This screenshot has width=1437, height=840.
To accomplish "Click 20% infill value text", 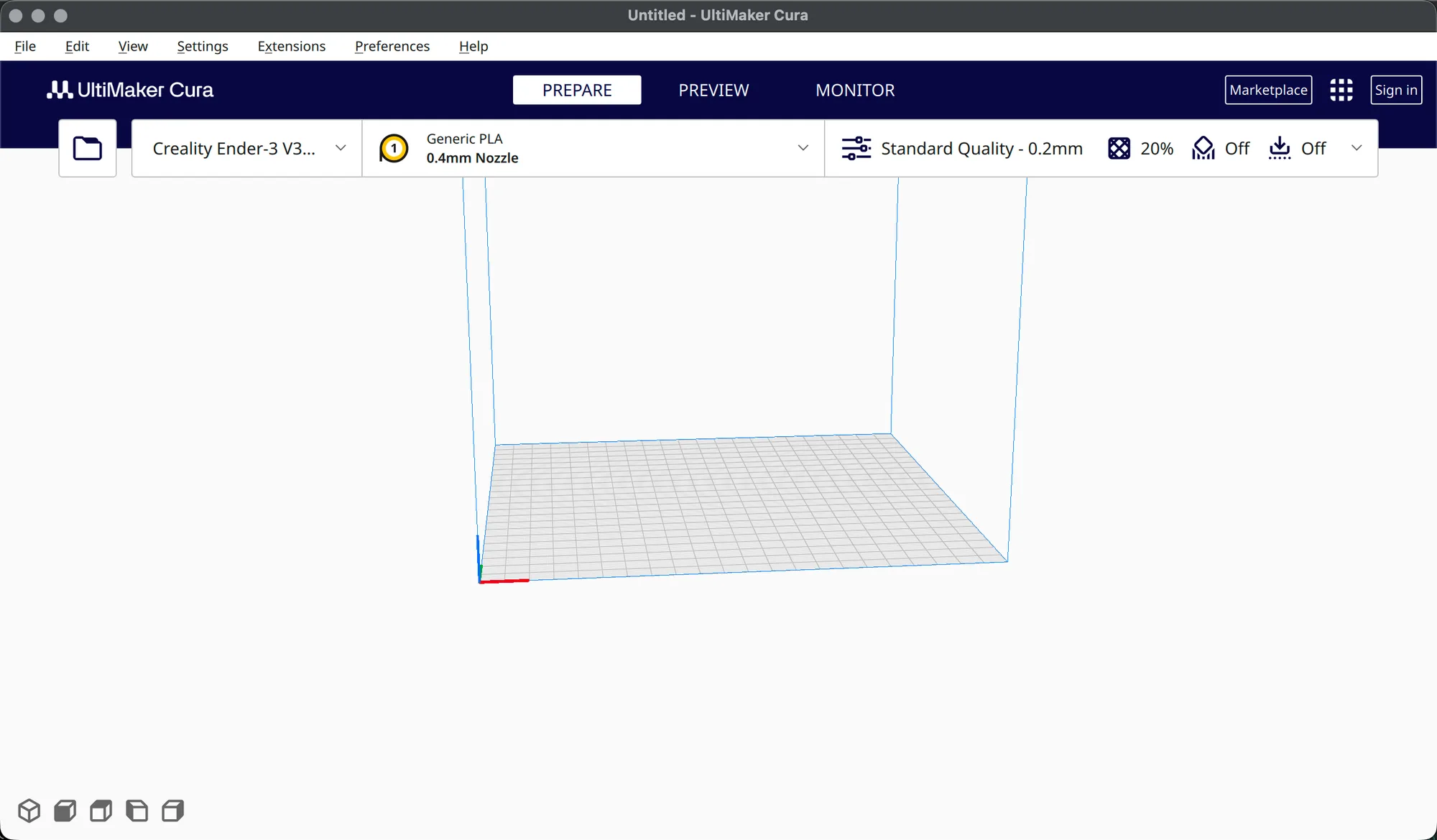I will [1157, 148].
